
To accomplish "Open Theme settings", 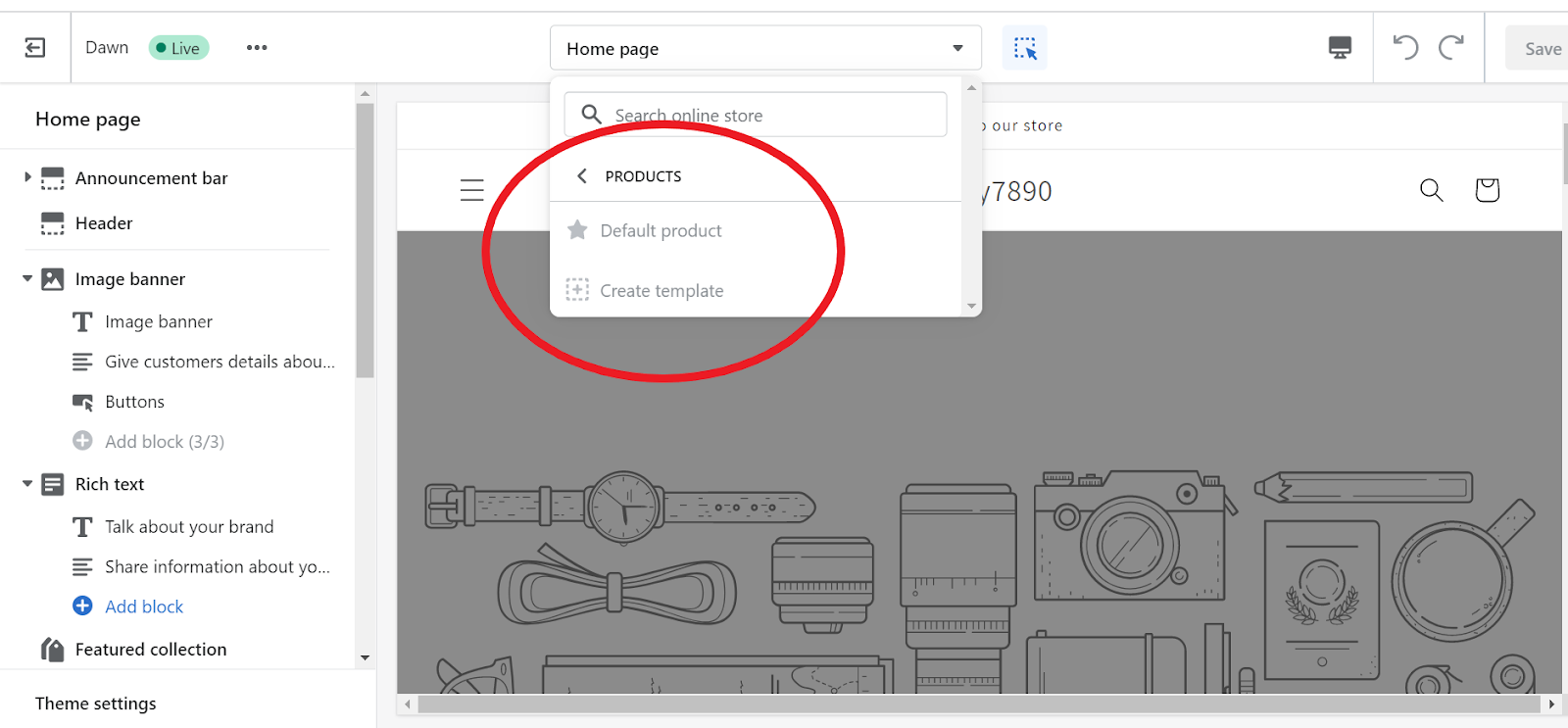I will coord(95,704).
